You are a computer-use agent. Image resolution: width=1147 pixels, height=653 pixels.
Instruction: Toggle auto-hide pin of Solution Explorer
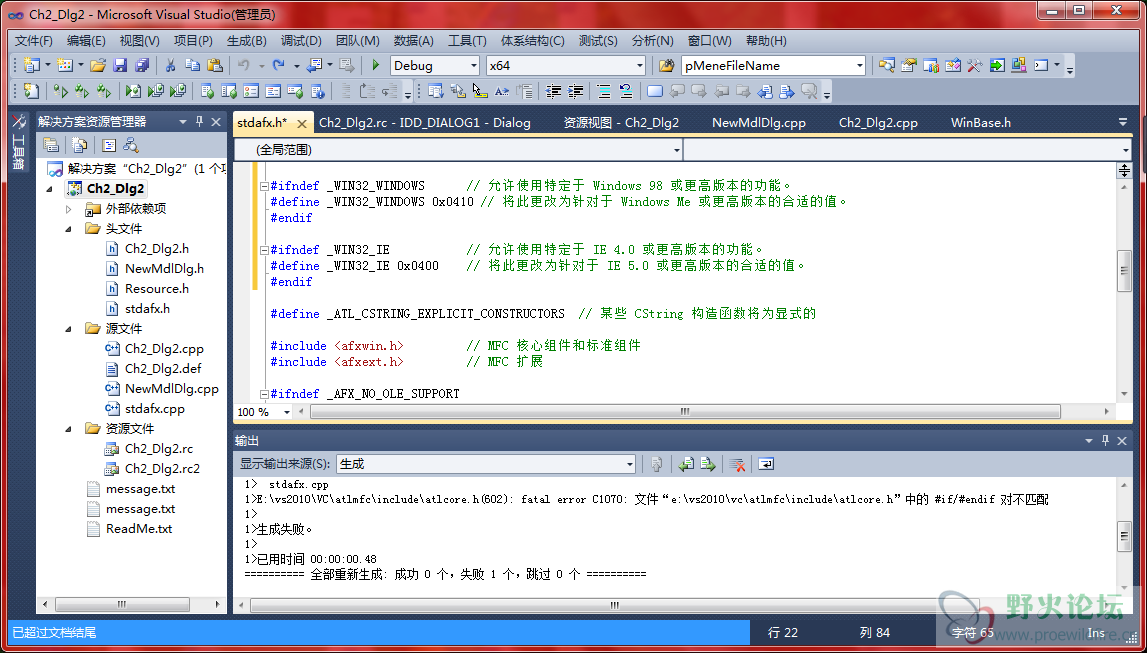[199, 121]
